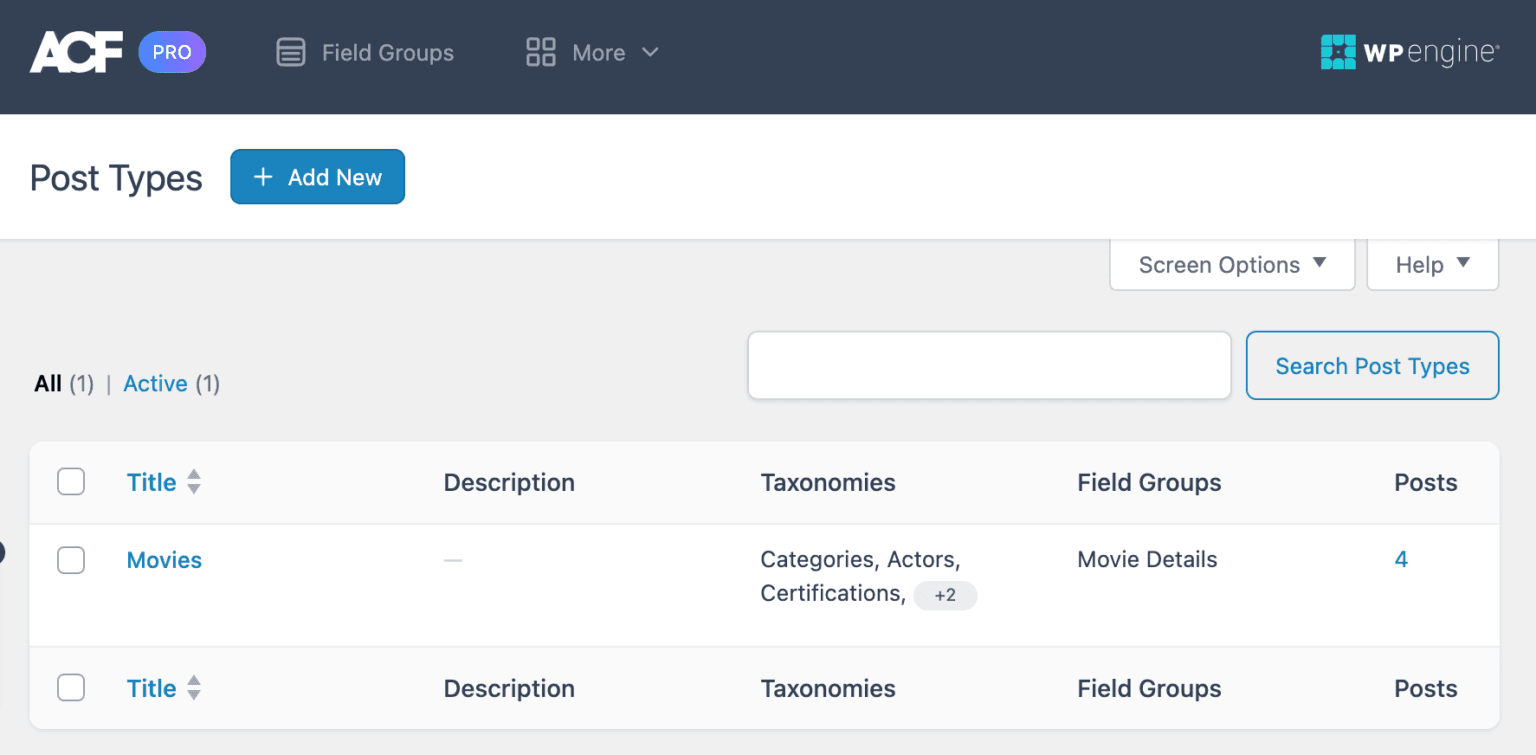The height and width of the screenshot is (755, 1536).
Task: Expand the Help dropdown
Action: (x=1432, y=264)
